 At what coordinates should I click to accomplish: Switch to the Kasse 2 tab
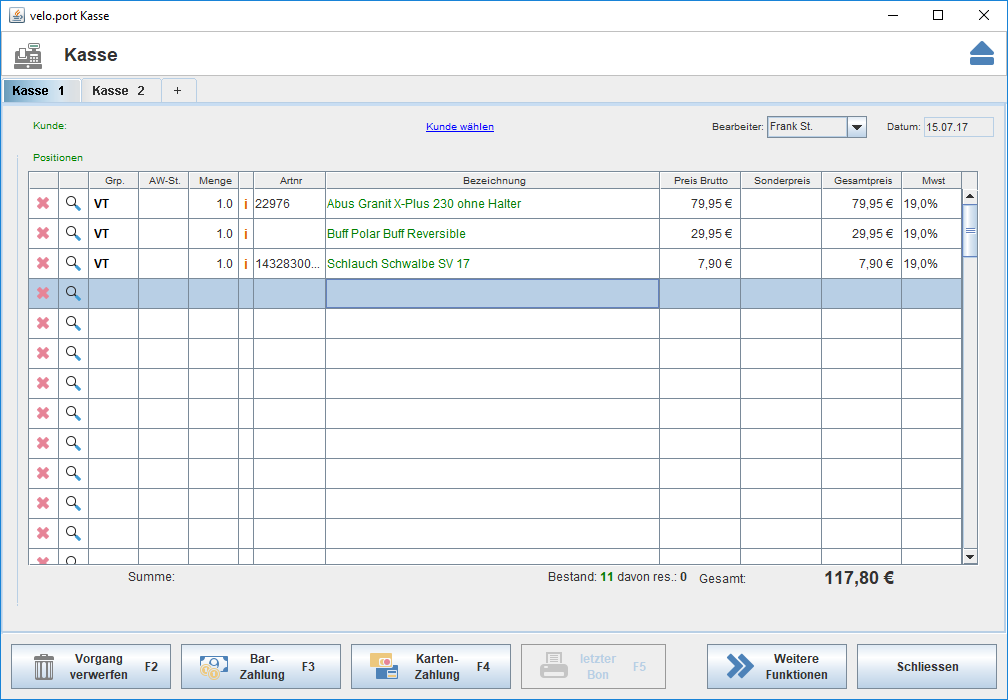[119, 90]
